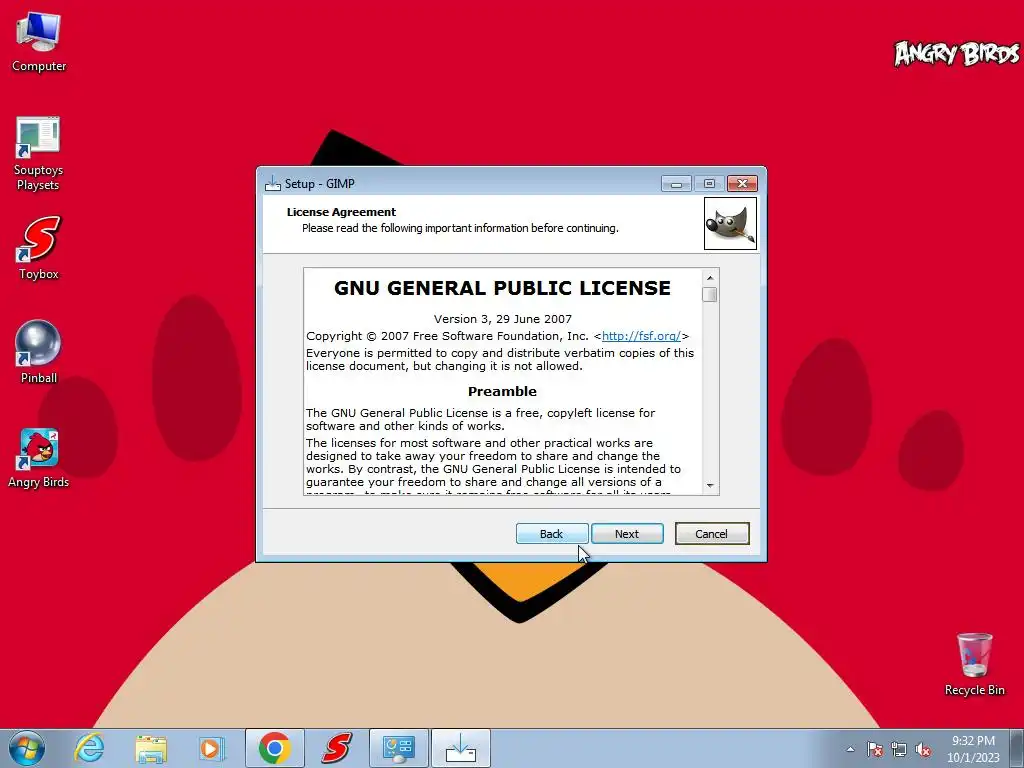Open the http://fsf.org/ link
The image size is (1024, 768).
pyautogui.click(x=641, y=336)
